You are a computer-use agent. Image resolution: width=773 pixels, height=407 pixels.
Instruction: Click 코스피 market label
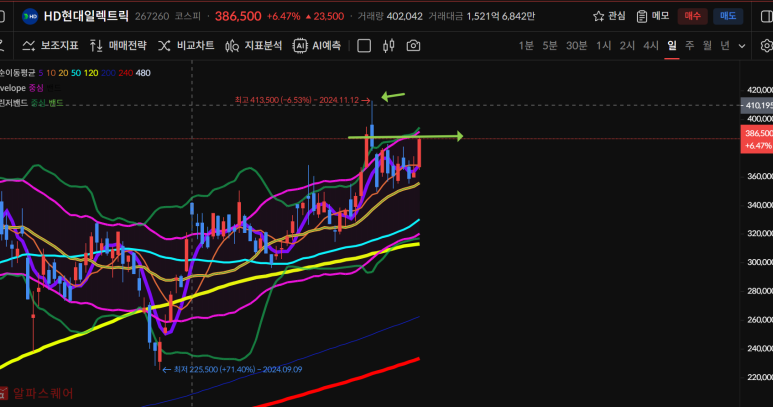[188, 16]
